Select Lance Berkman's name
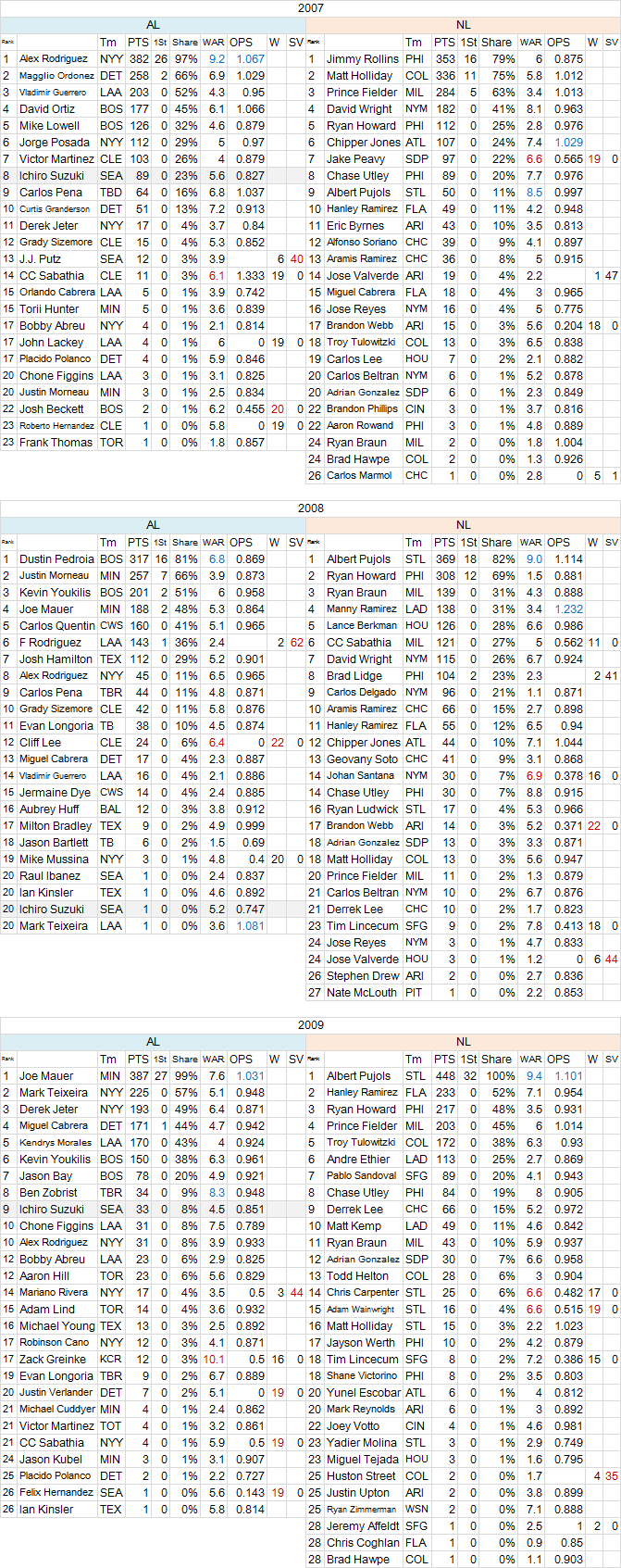The image size is (621, 1568). tap(362, 626)
